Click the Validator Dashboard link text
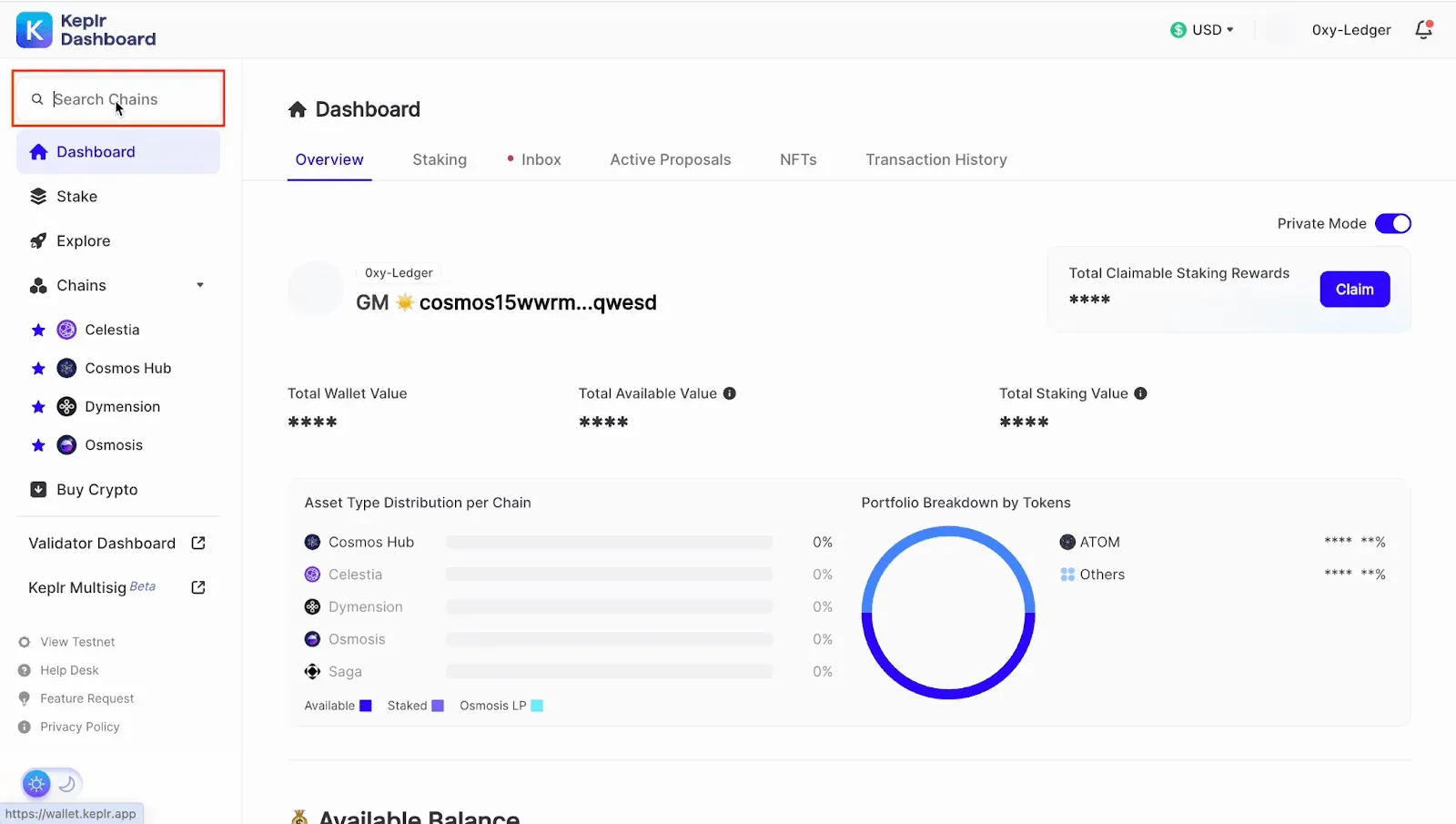Image resolution: width=1456 pixels, height=824 pixels. click(102, 543)
